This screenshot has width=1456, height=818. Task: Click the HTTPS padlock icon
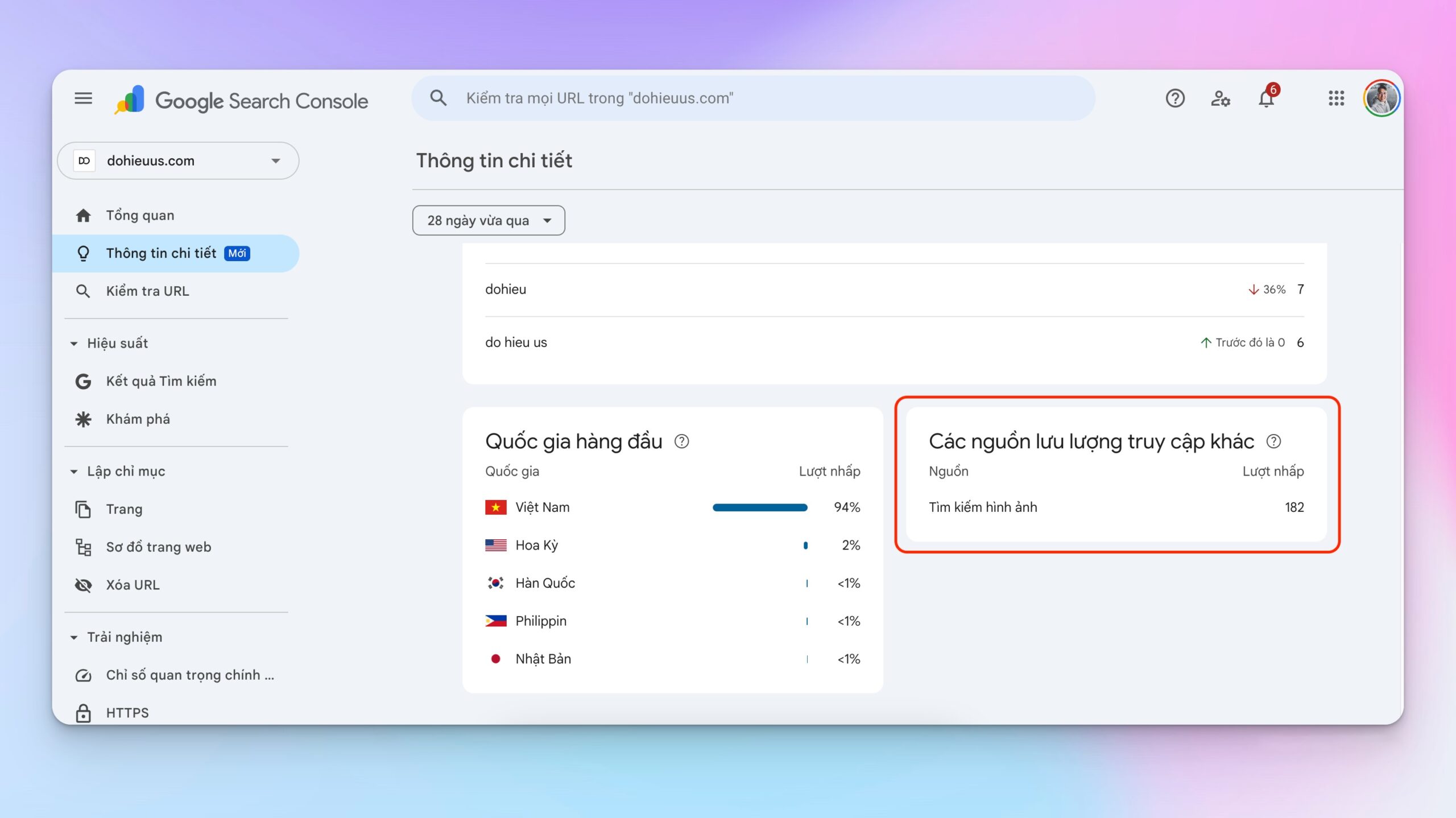pyautogui.click(x=83, y=713)
